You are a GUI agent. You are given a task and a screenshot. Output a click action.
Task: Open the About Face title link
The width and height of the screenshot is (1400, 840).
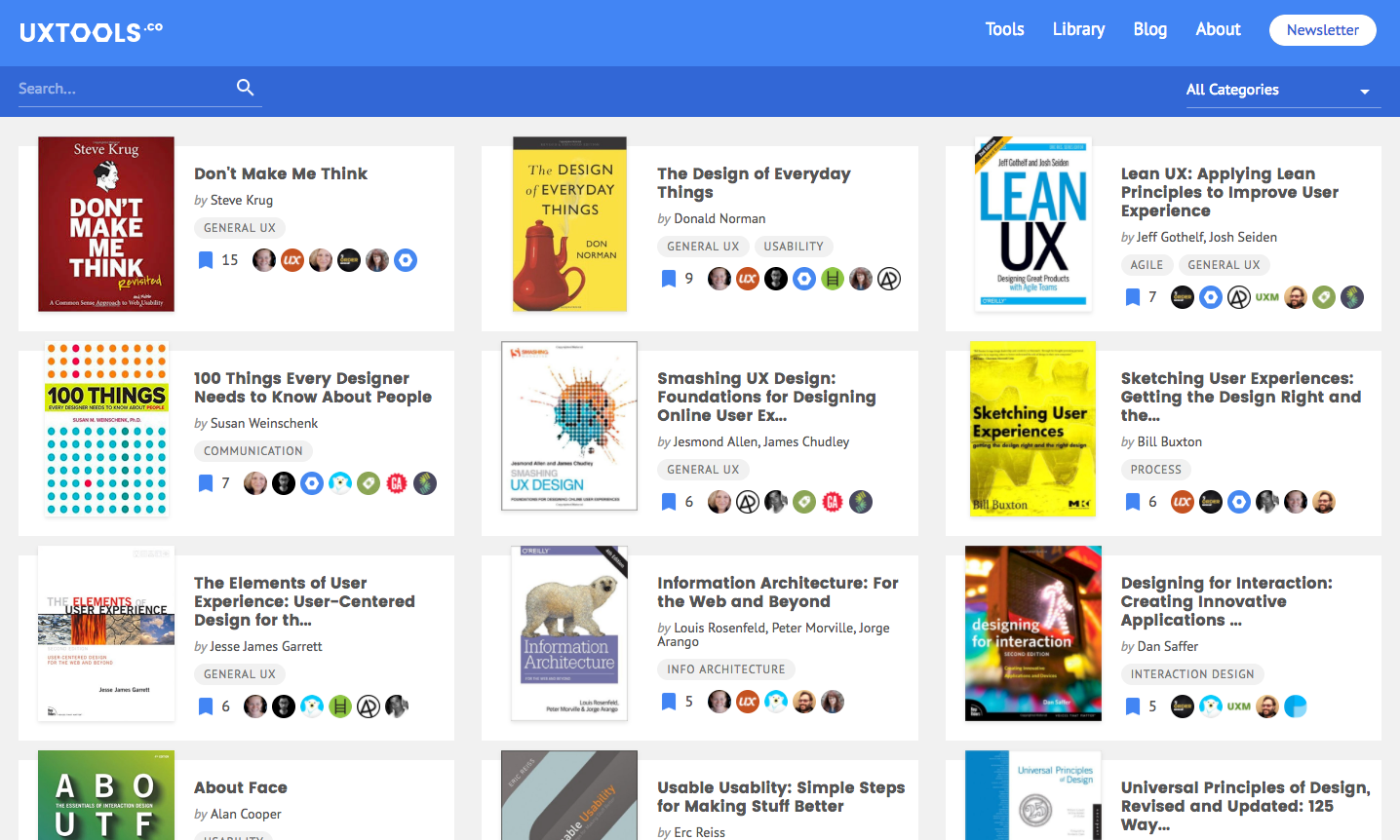point(241,787)
